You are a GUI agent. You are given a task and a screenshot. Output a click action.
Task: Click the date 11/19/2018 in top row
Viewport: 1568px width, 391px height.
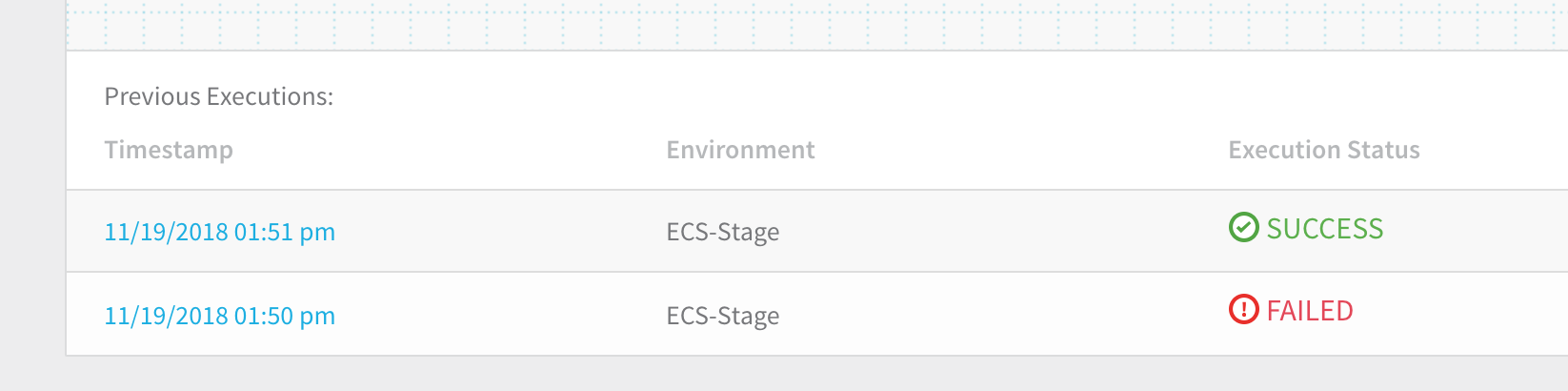coord(166,232)
